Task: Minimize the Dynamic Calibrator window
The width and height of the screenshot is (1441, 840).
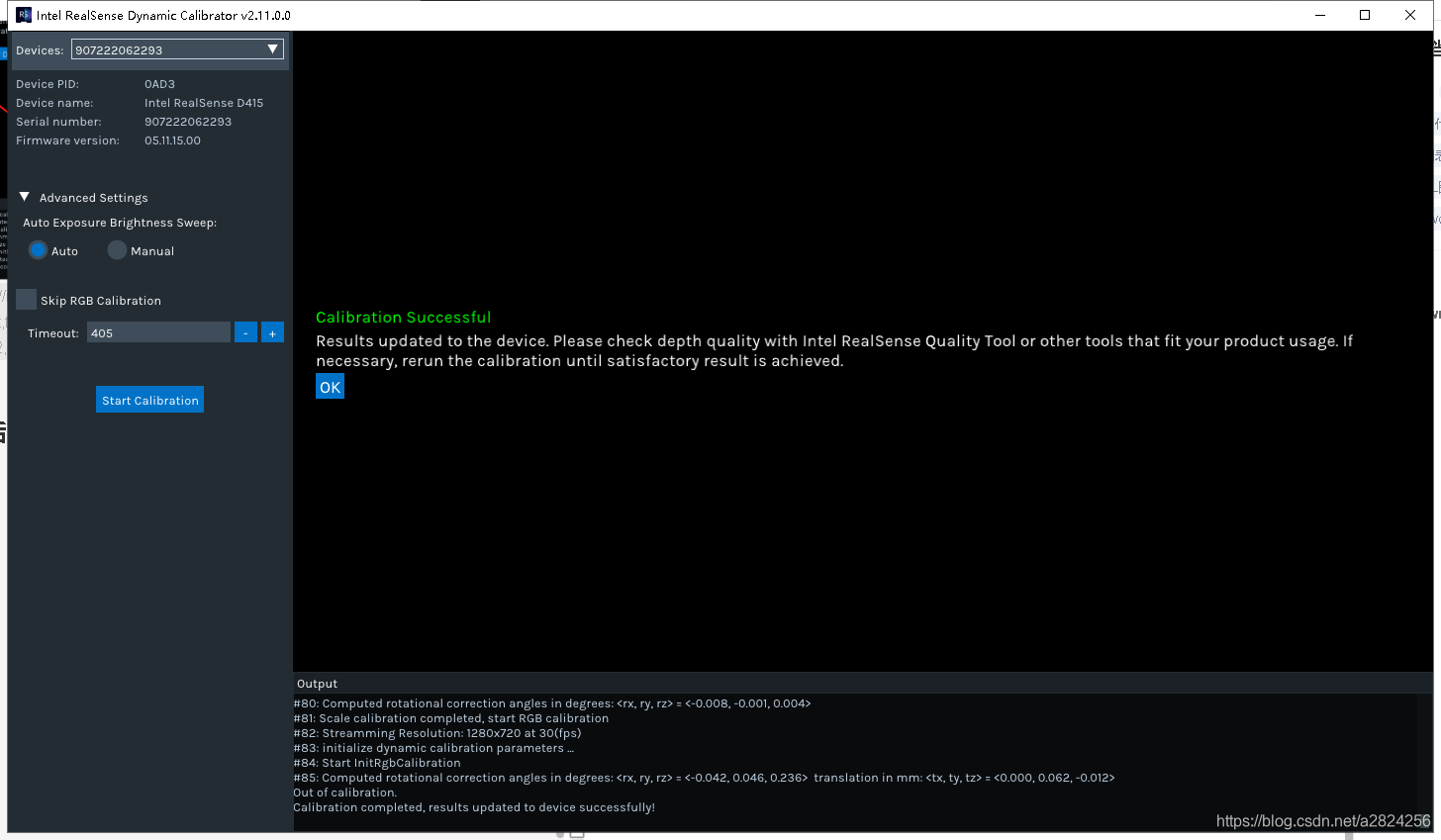Action: (x=1320, y=15)
